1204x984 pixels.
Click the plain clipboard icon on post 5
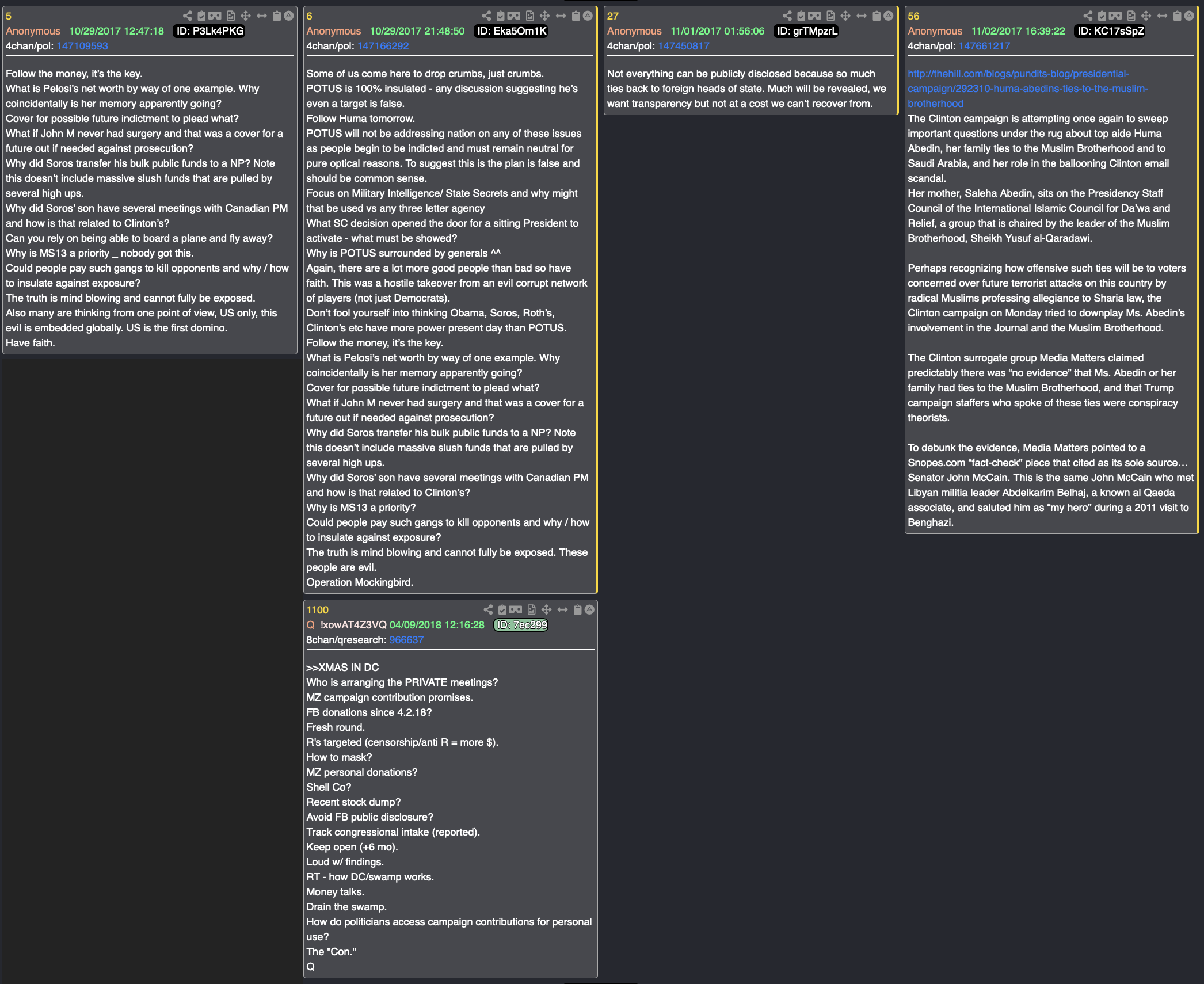tap(277, 16)
